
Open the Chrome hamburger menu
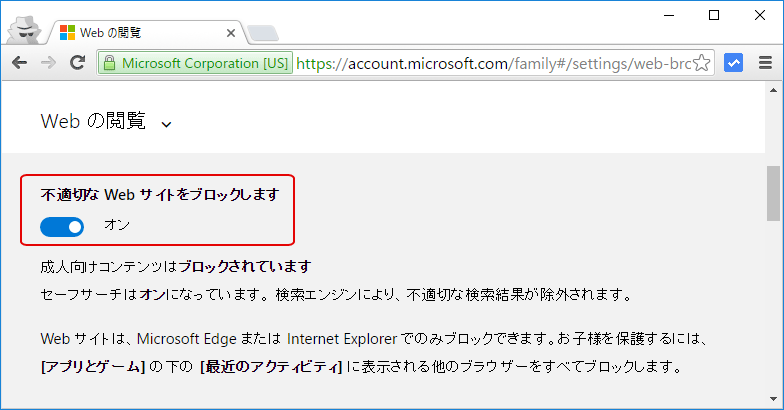pyautogui.click(x=765, y=62)
